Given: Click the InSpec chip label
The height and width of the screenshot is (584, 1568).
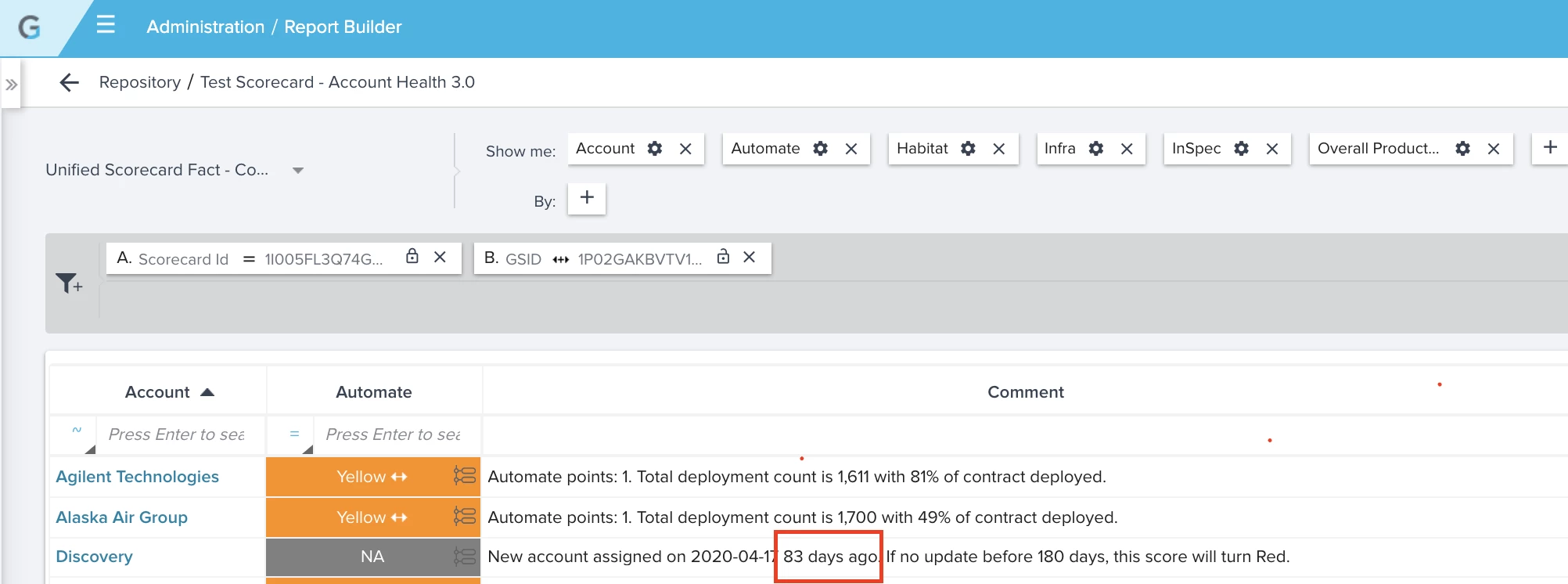Looking at the screenshot, I should tap(1196, 149).
